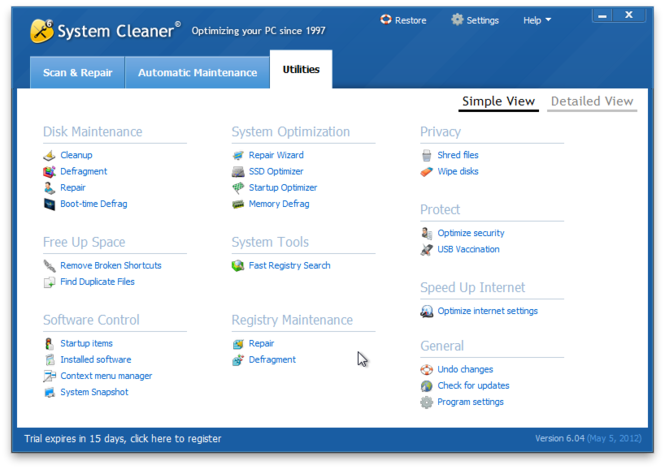Click the Wipe disks eraser icon
The image size is (665, 469).
[x=427, y=171]
